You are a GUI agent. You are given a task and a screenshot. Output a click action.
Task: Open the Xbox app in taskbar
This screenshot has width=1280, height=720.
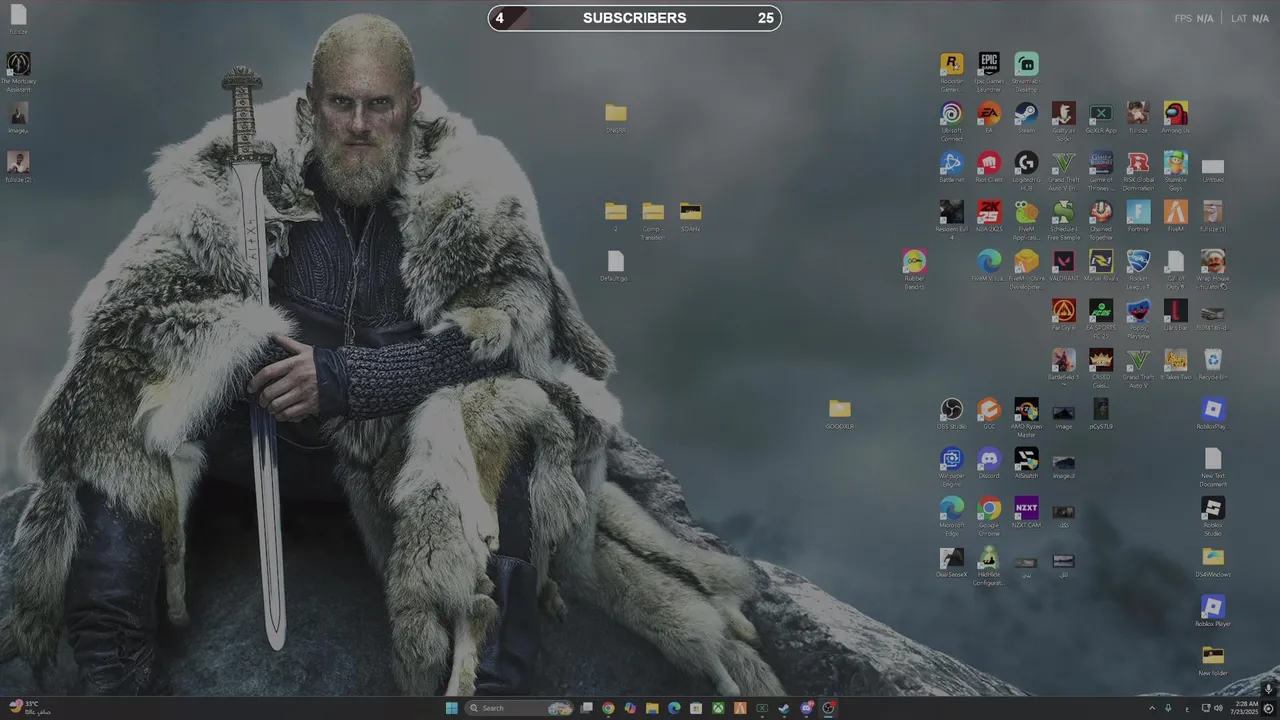[x=718, y=708]
